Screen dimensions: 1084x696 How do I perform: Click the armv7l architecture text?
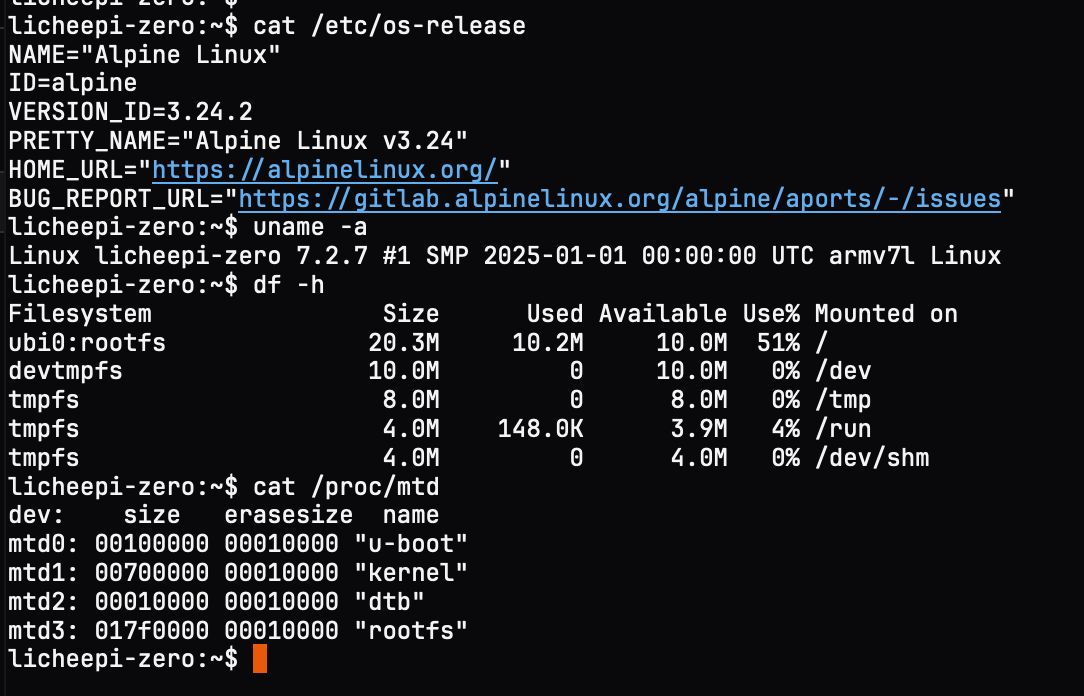tap(871, 256)
